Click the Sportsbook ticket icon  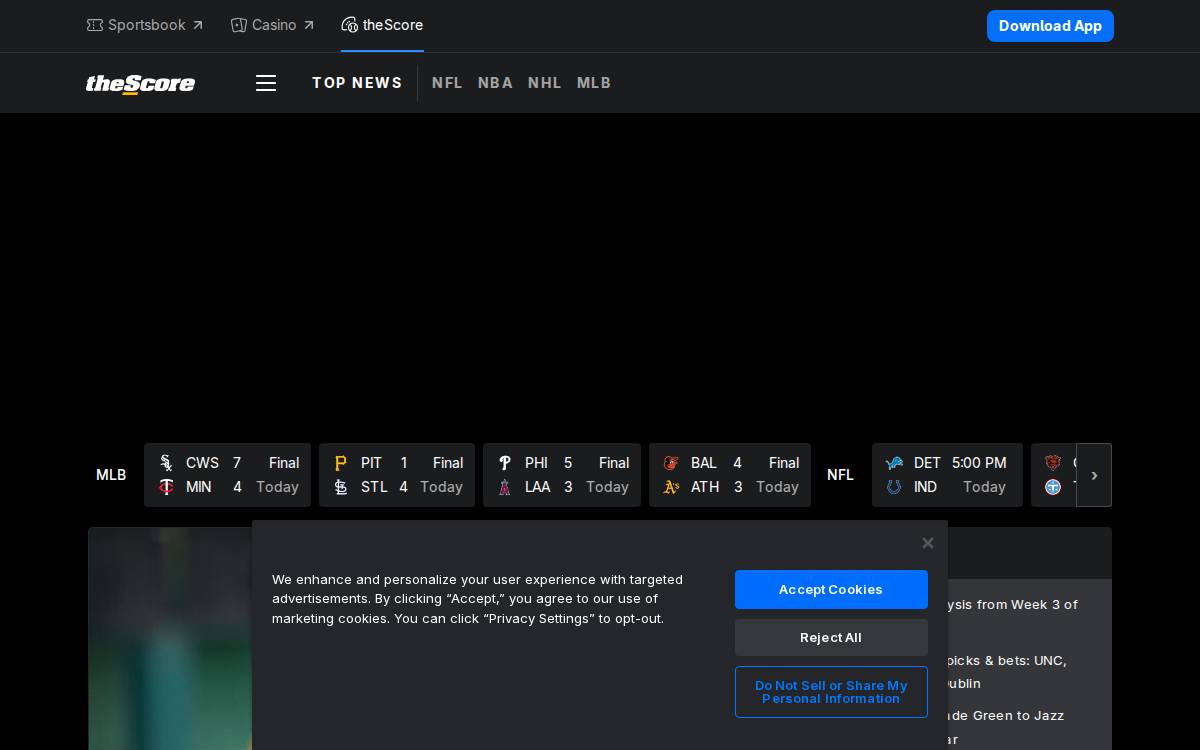[95, 25]
